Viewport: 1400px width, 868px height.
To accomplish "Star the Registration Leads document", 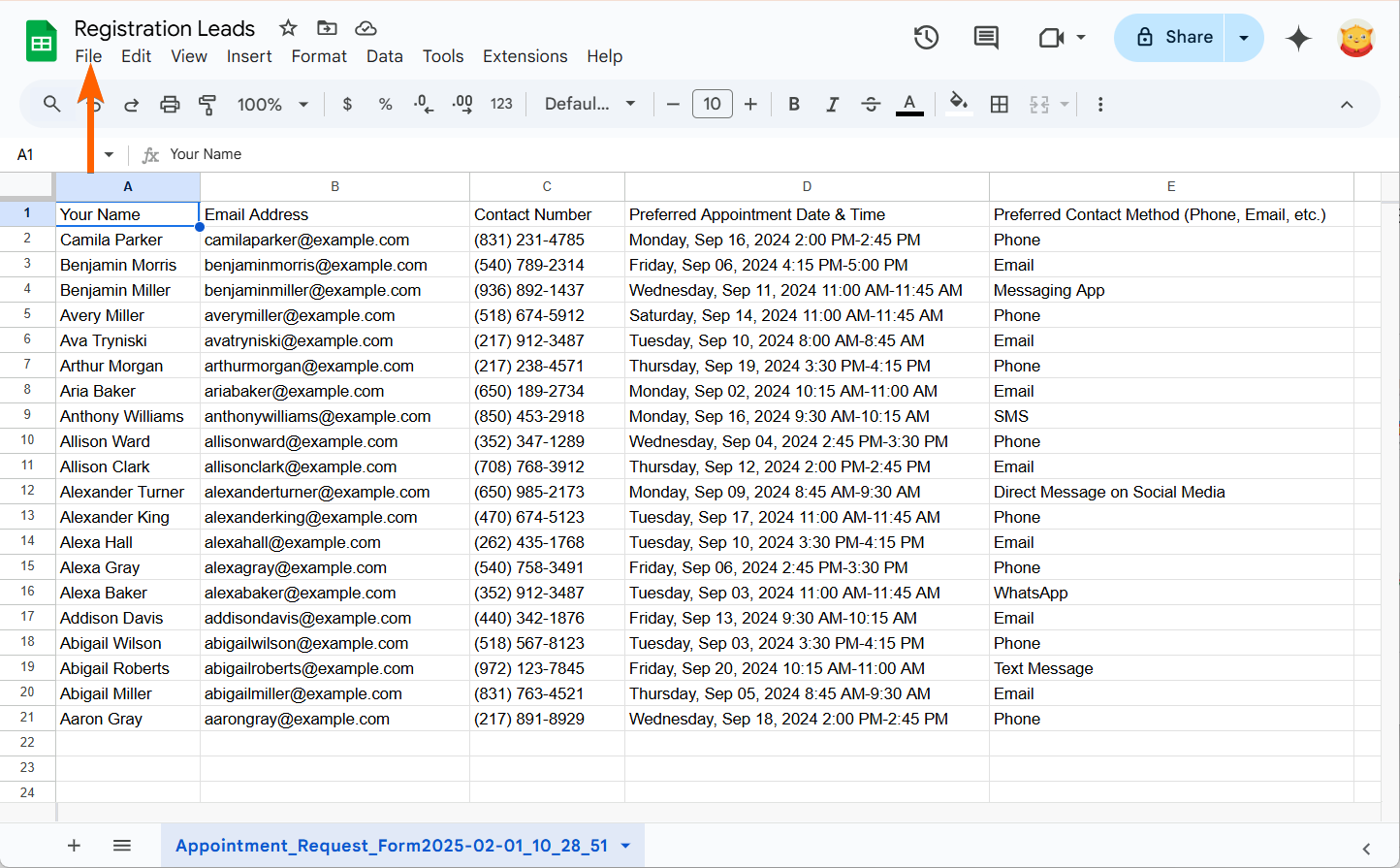I will (288, 28).
